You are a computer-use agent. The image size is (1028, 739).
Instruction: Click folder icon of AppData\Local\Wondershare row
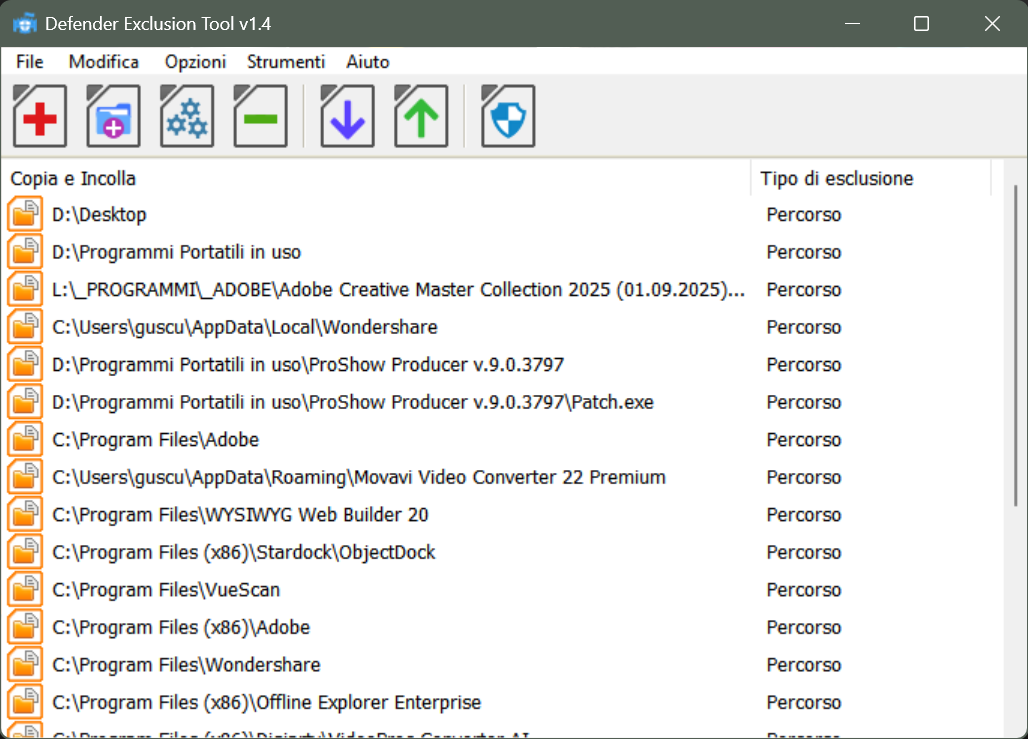(x=26, y=327)
